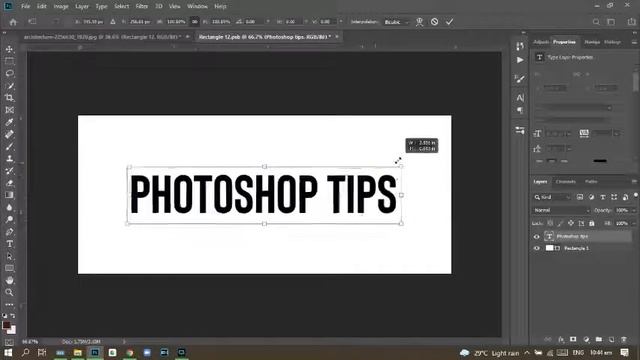Toggle lock position on the layer
The height and width of the screenshot is (360, 640).
[x=571, y=223]
